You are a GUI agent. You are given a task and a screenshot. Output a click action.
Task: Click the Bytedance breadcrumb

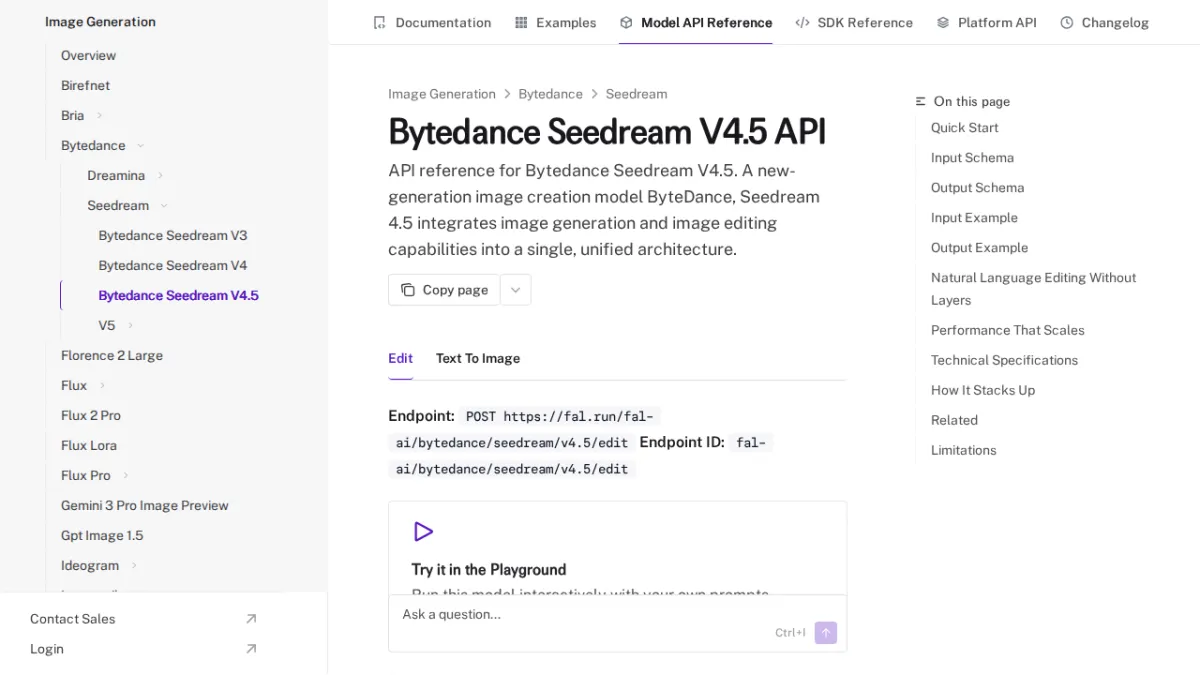tap(550, 94)
